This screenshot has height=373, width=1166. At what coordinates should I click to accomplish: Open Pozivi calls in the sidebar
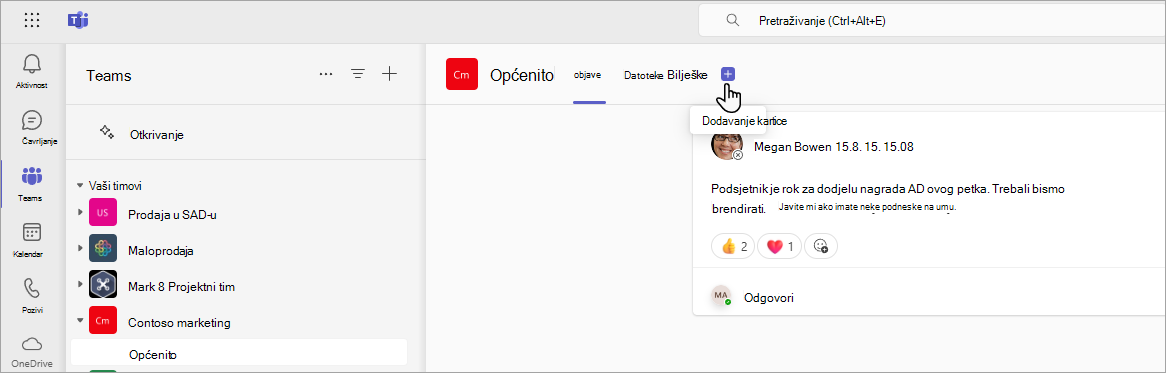coord(32,296)
